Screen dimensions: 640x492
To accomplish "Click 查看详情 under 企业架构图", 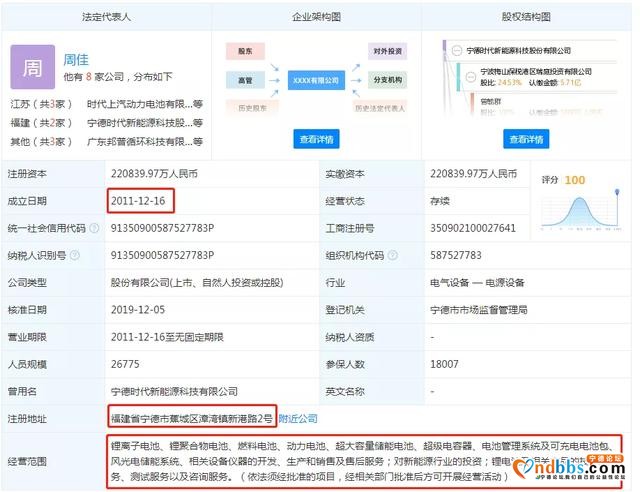I will [316, 139].
